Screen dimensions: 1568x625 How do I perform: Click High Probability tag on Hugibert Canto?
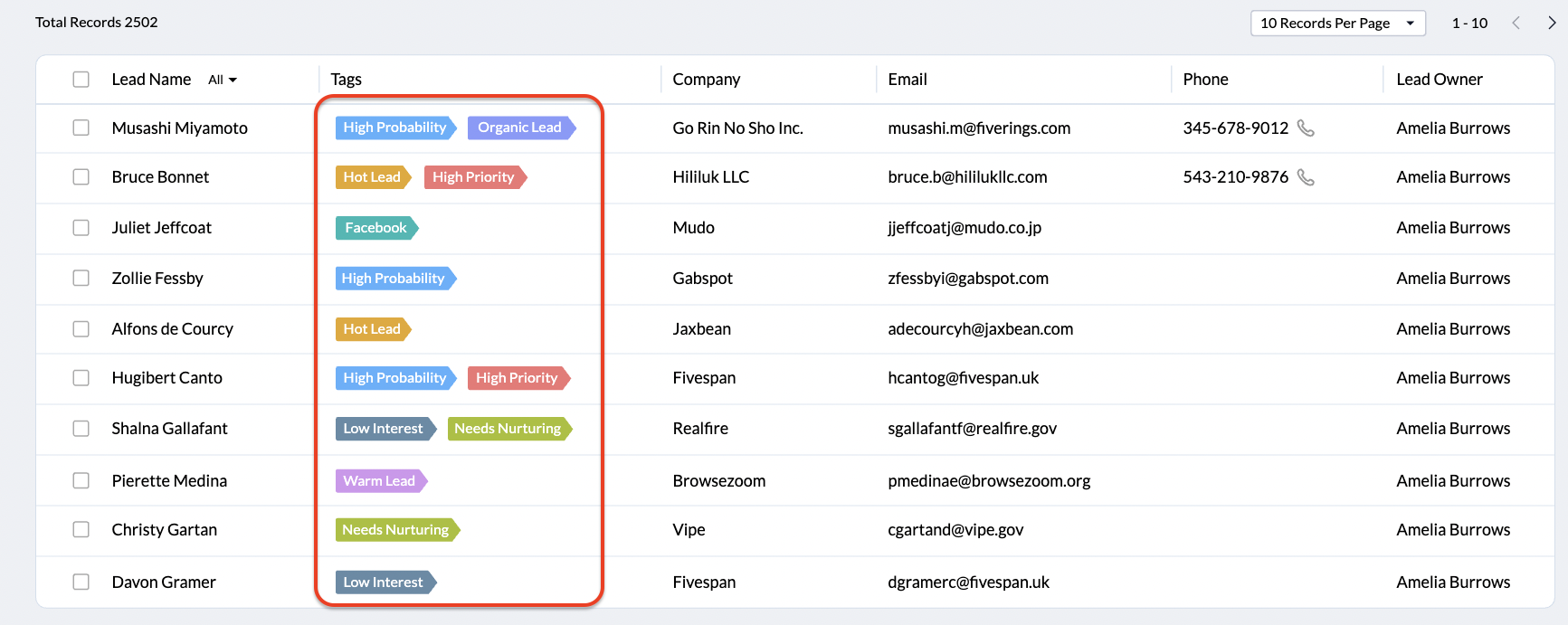395,377
